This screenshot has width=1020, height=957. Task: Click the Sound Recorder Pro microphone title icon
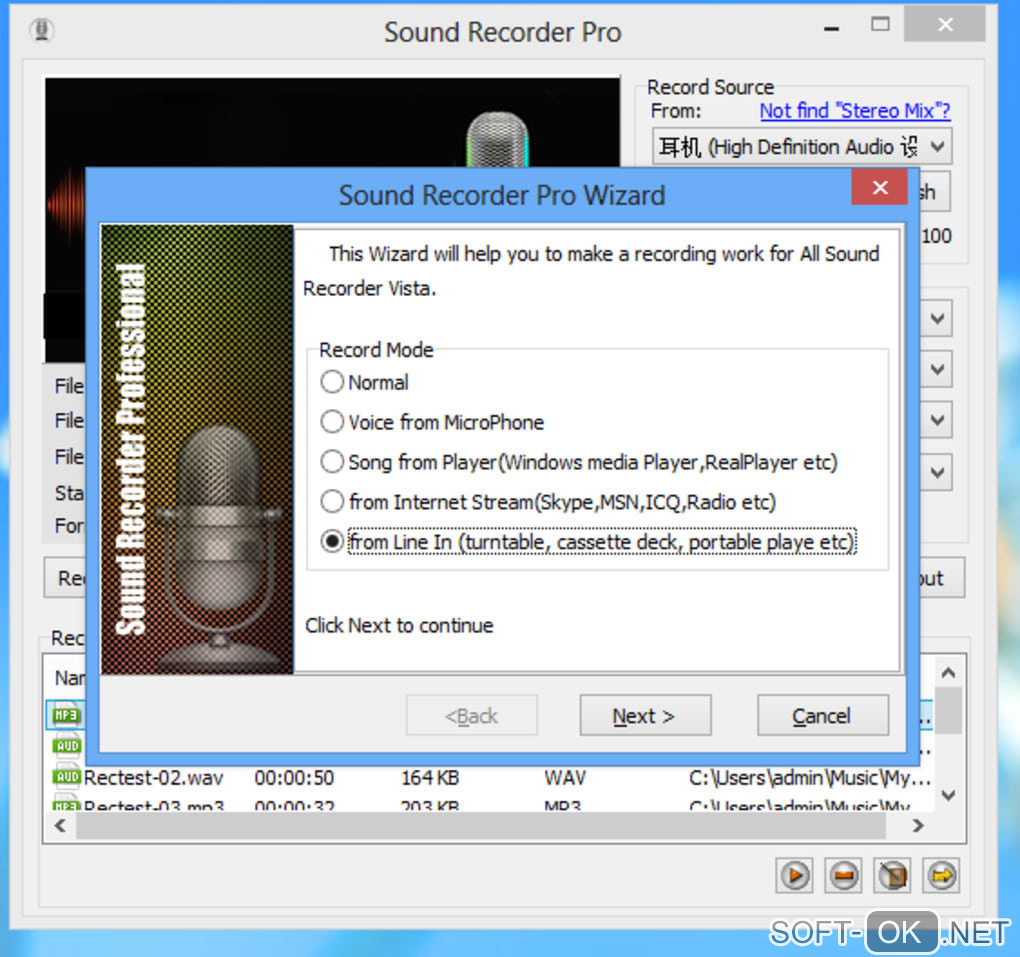coord(42,30)
